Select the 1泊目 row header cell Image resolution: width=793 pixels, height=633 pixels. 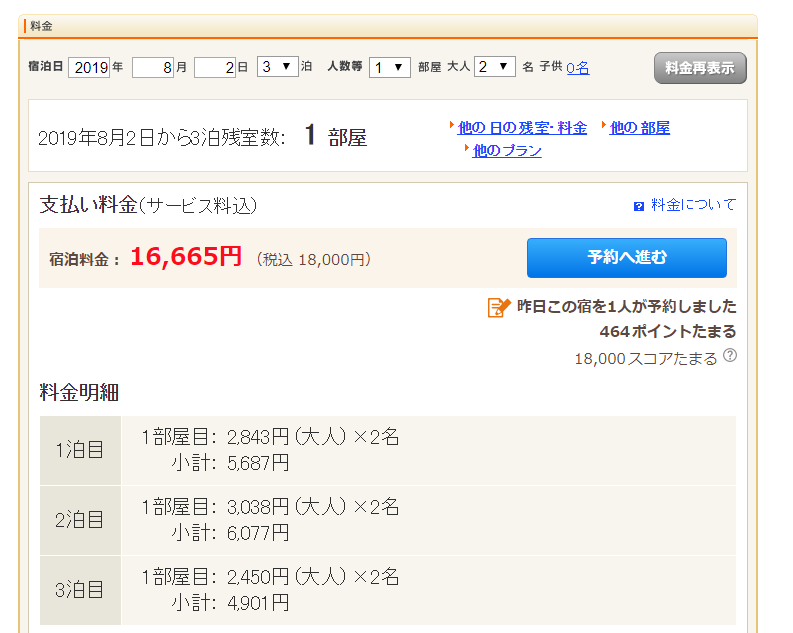pyautogui.click(x=80, y=450)
